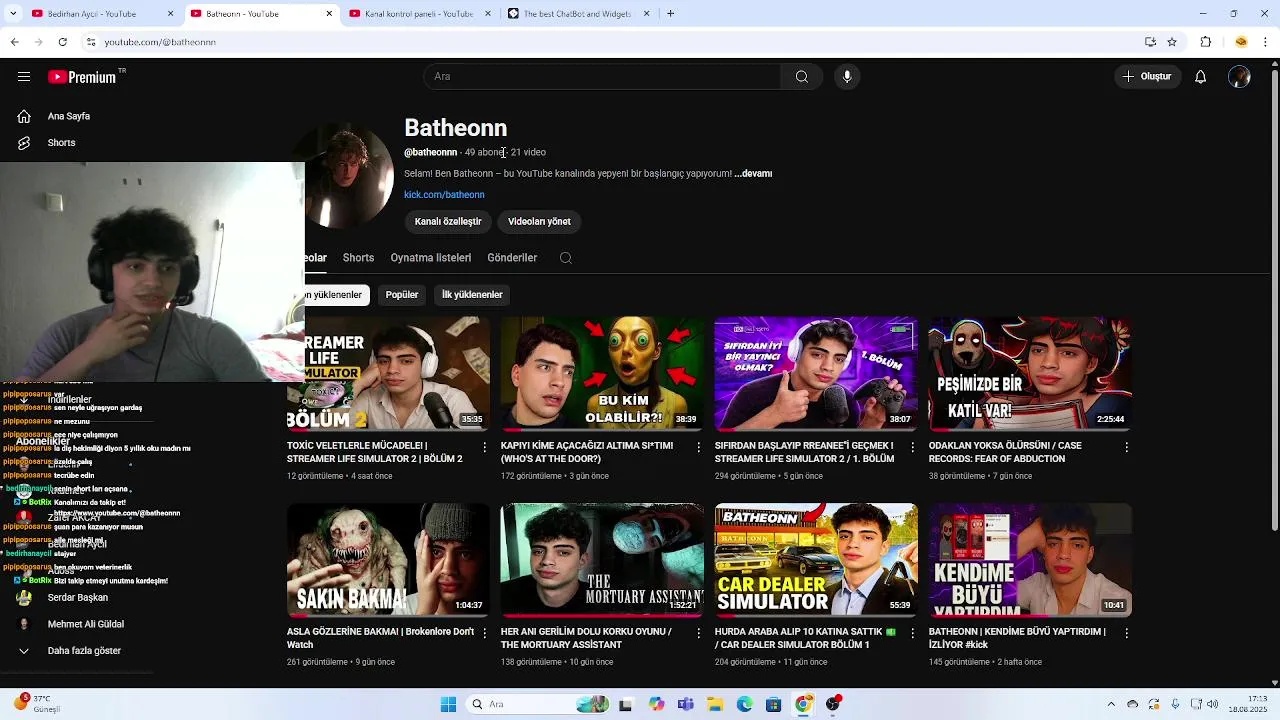The image size is (1280, 720).
Task: Open File Explorer from the taskbar
Action: (x=715, y=704)
